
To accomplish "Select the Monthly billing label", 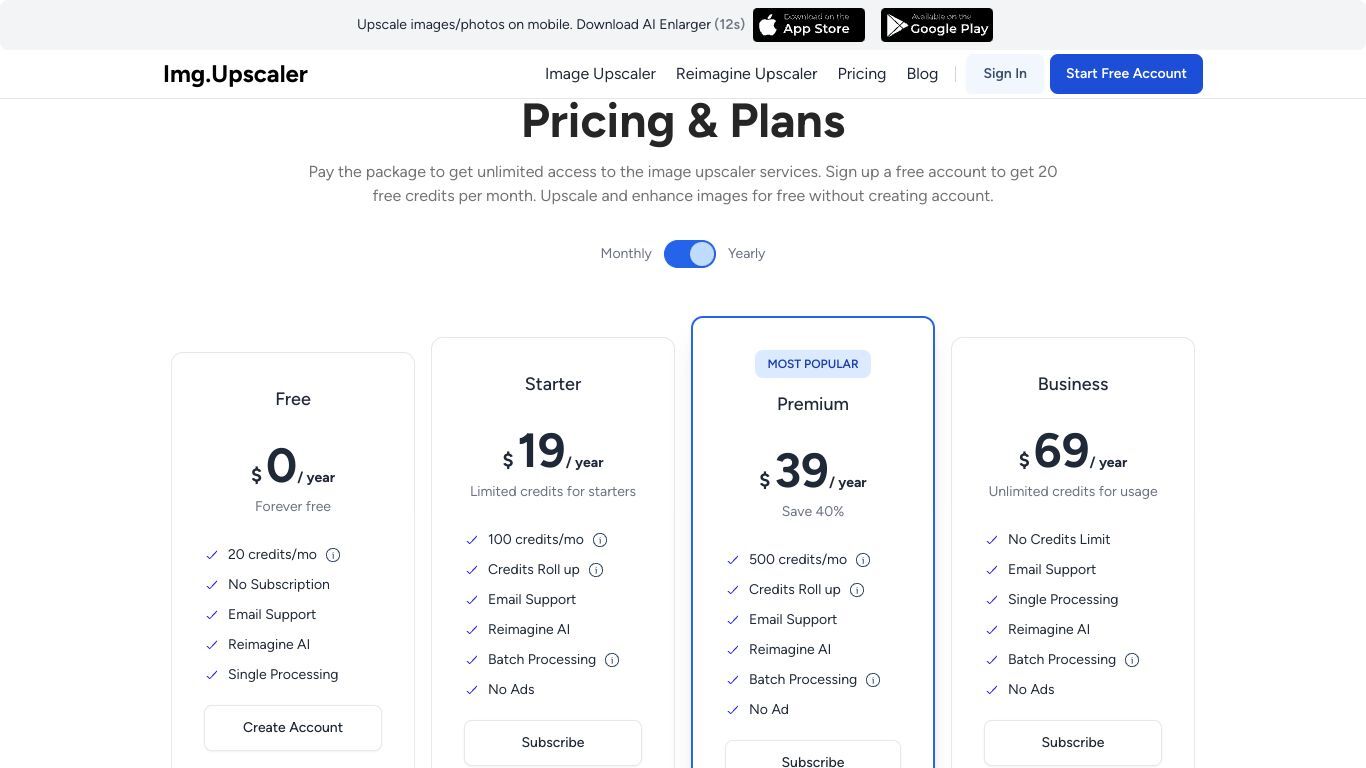I will [x=626, y=254].
